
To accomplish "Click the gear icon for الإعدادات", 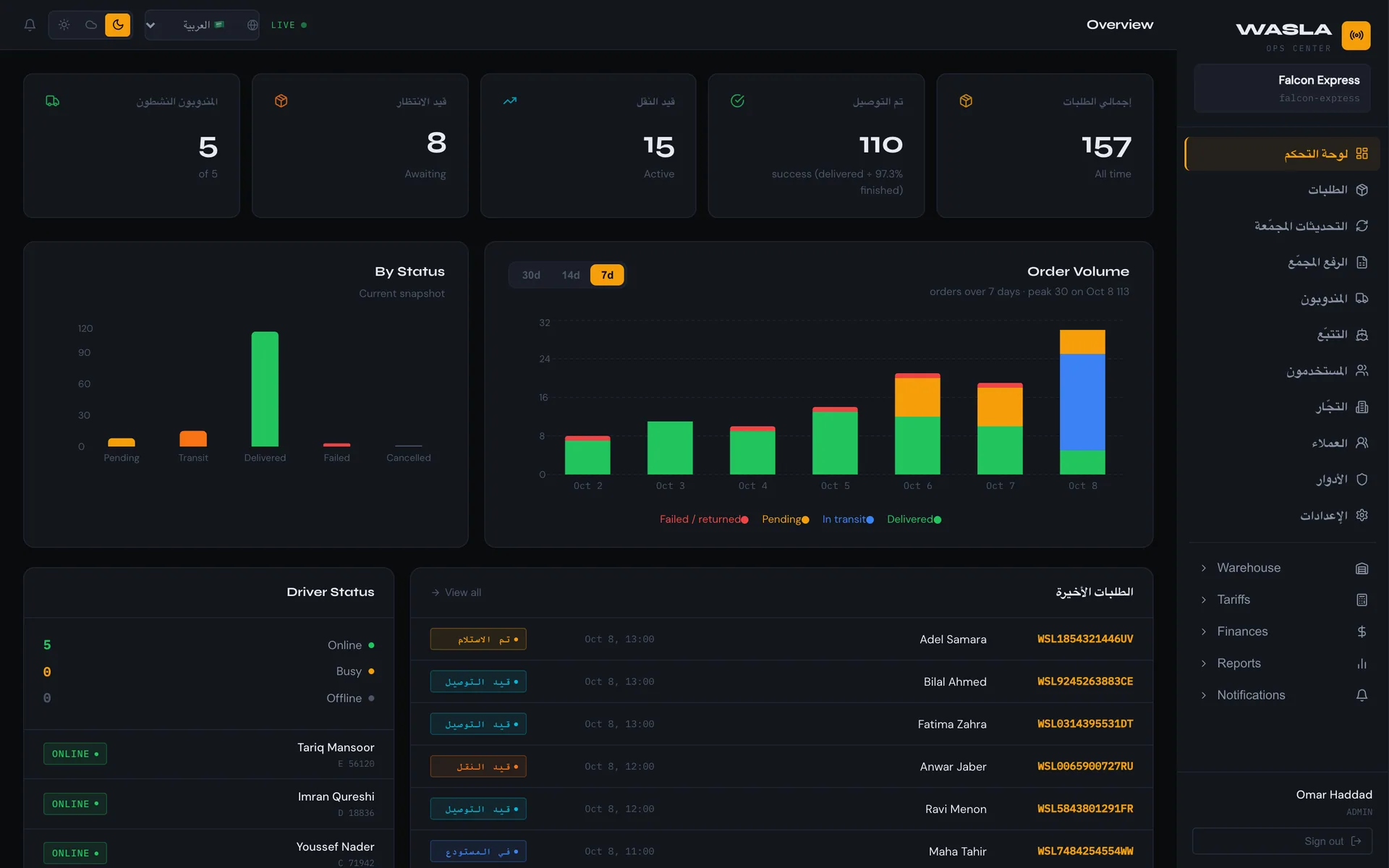I will [x=1362, y=515].
